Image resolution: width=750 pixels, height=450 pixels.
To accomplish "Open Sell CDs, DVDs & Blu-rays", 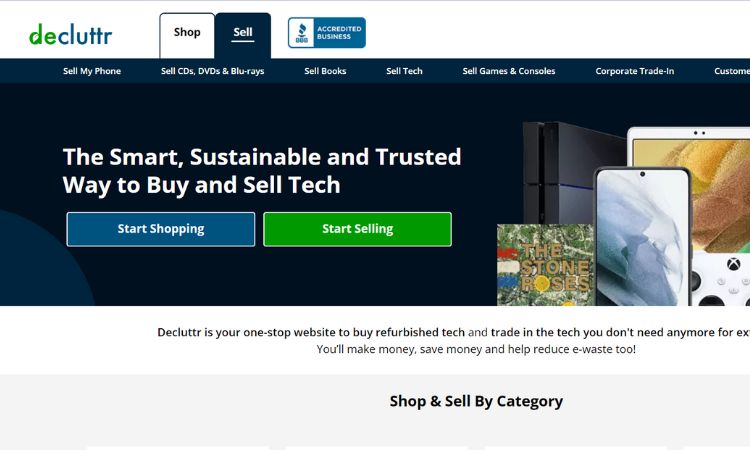I will 212,71.
